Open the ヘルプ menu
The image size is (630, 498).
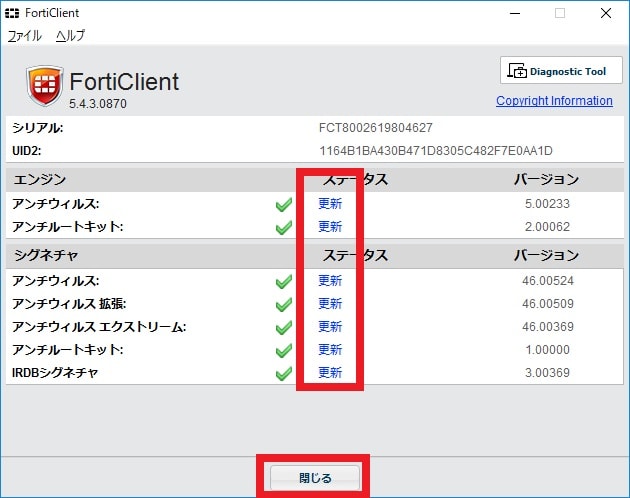coord(70,36)
